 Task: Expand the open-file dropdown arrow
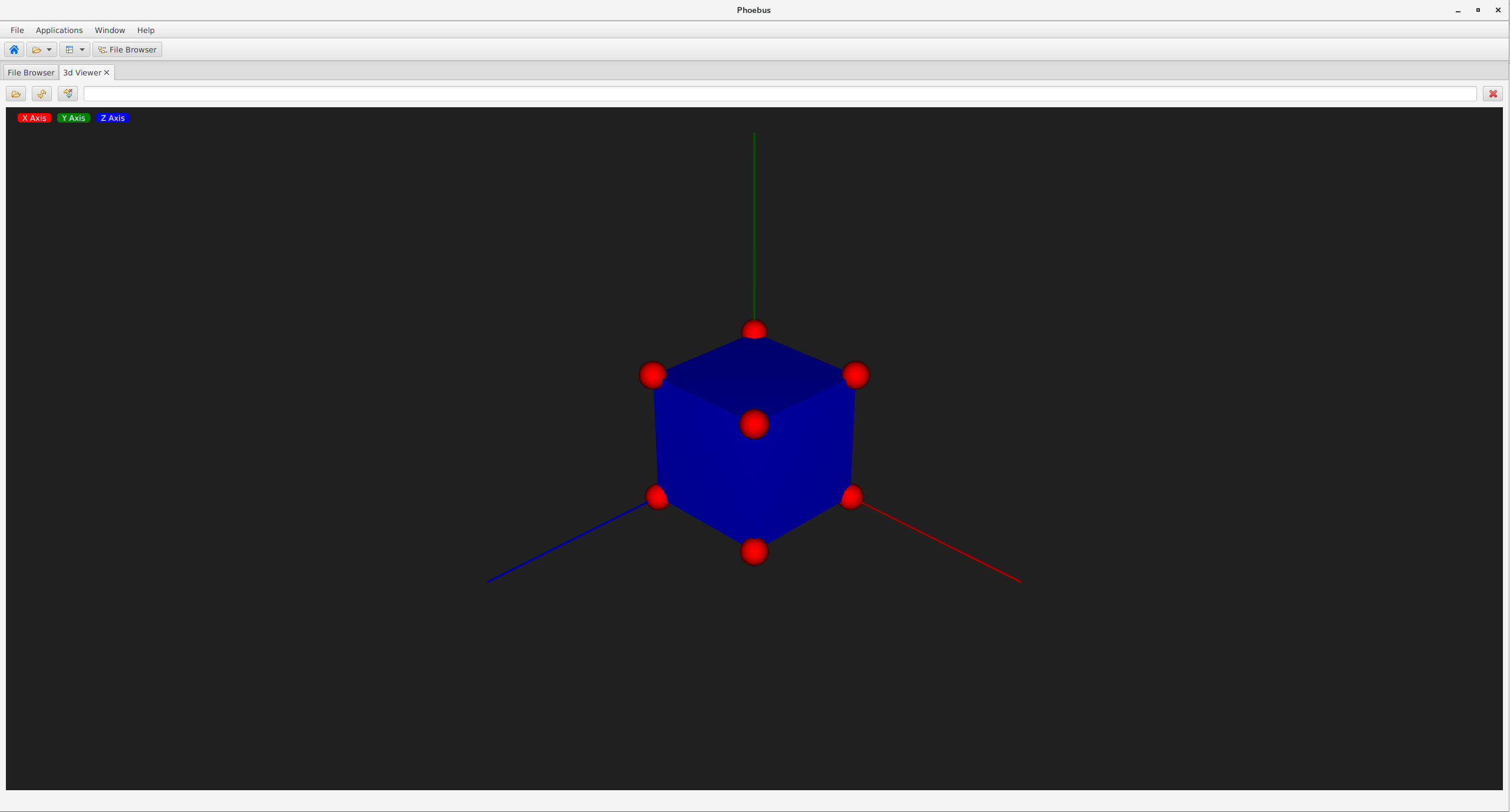click(50, 49)
